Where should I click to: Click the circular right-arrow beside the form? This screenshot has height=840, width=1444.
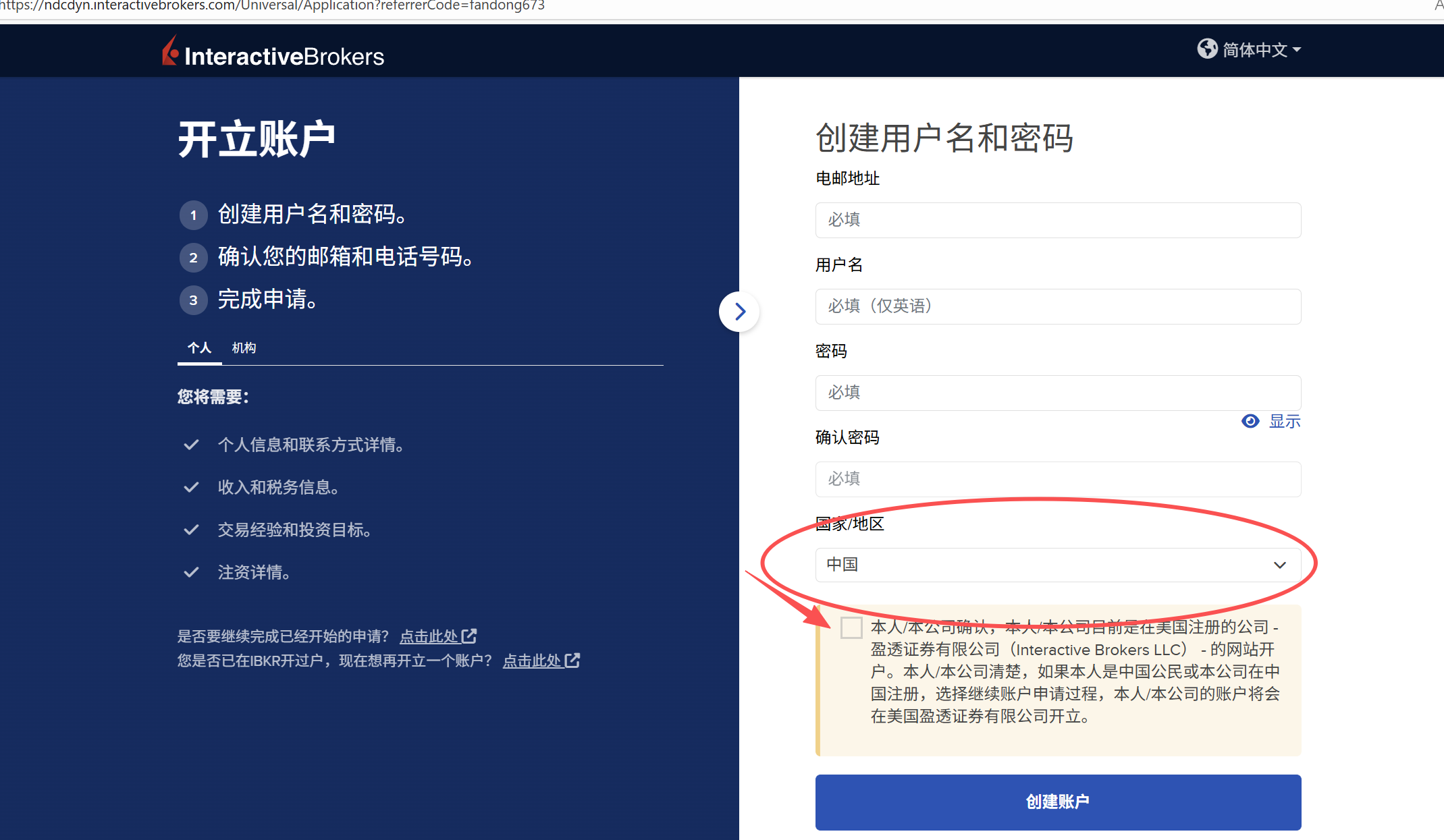[x=739, y=312]
